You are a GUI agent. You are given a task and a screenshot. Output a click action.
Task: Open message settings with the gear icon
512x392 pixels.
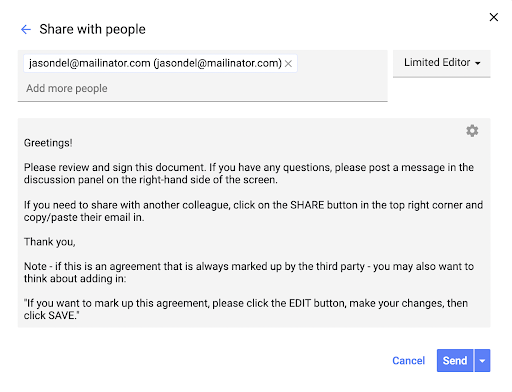[x=472, y=131]
